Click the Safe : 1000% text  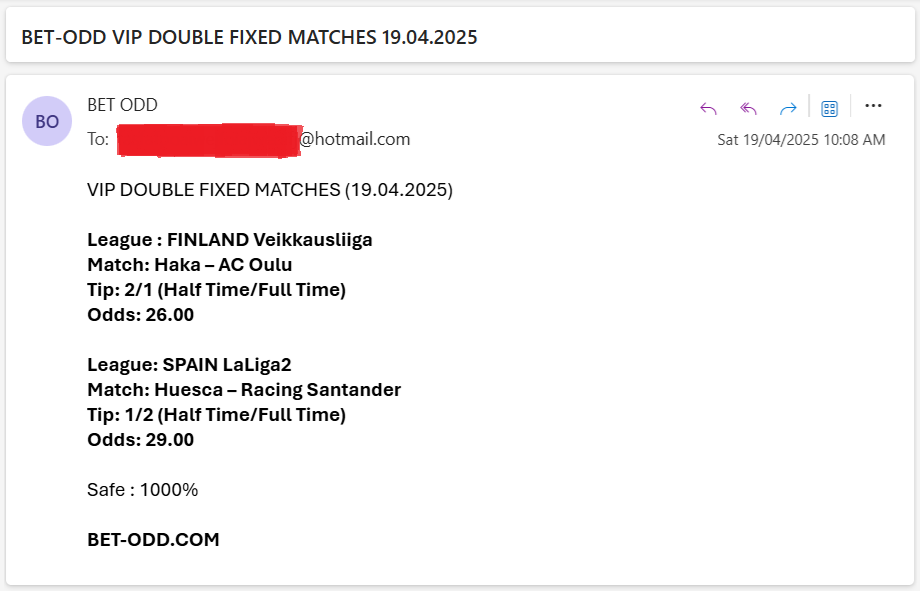click(x=142, y=490)
